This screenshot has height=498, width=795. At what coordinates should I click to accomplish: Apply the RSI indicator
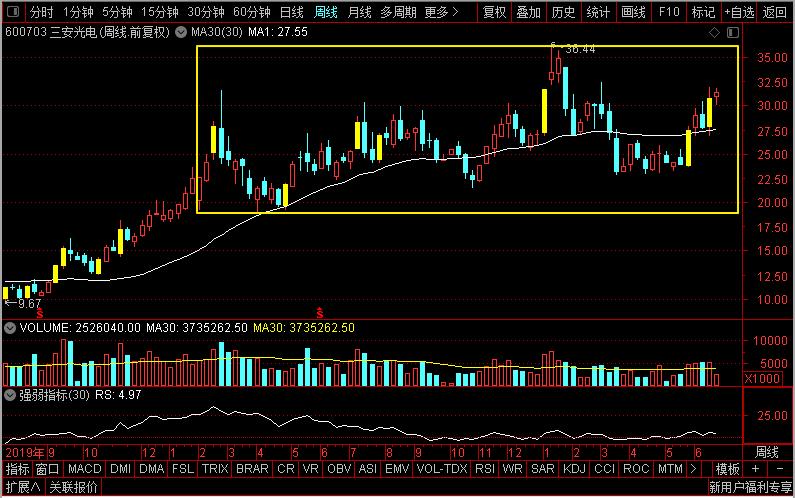485,469
